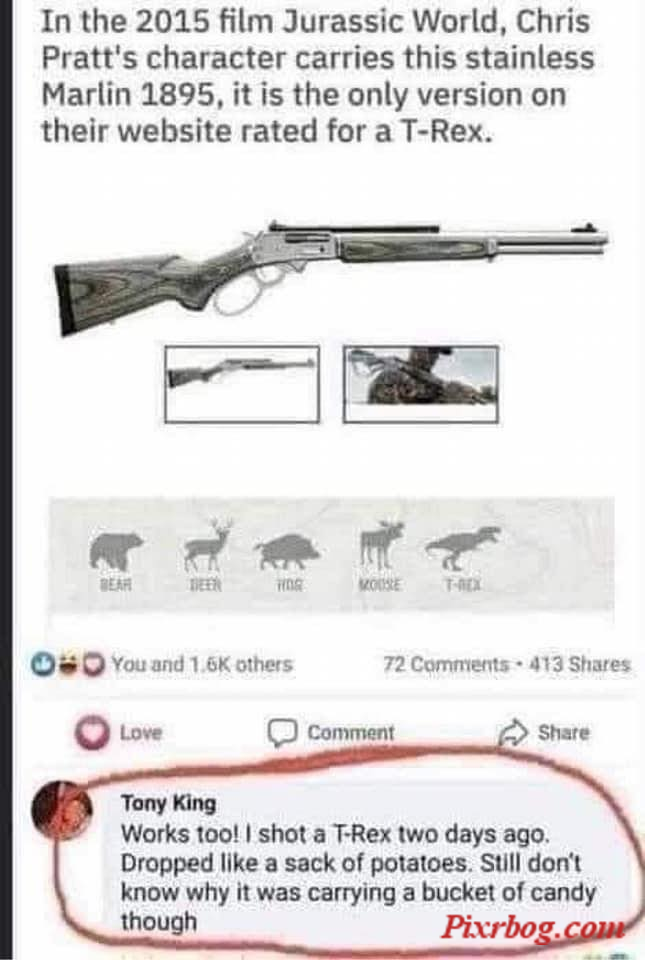Open Tony King's profile name
Image resolution: width=645 pixels, height=960 pixels.
168,803
